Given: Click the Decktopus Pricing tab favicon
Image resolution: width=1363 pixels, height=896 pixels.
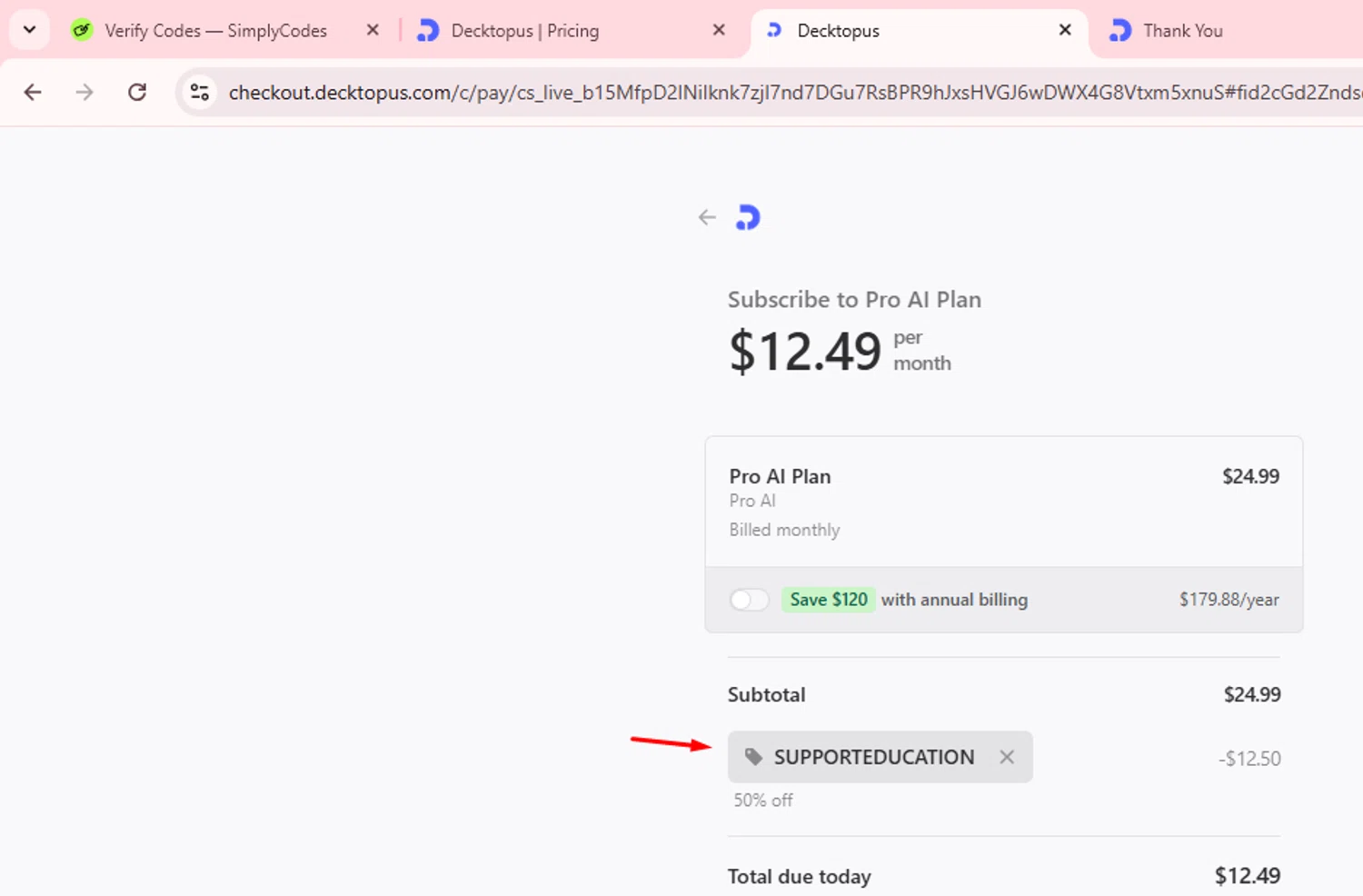Looking at the screenshot, I should coord(428,31).
